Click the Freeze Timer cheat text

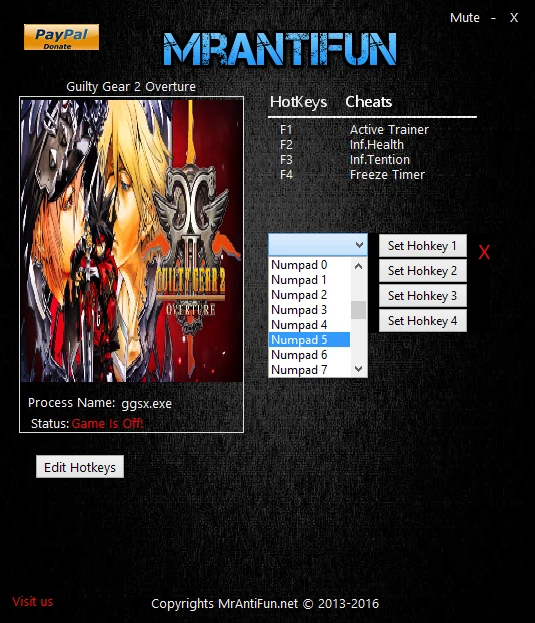click(387, 175)
